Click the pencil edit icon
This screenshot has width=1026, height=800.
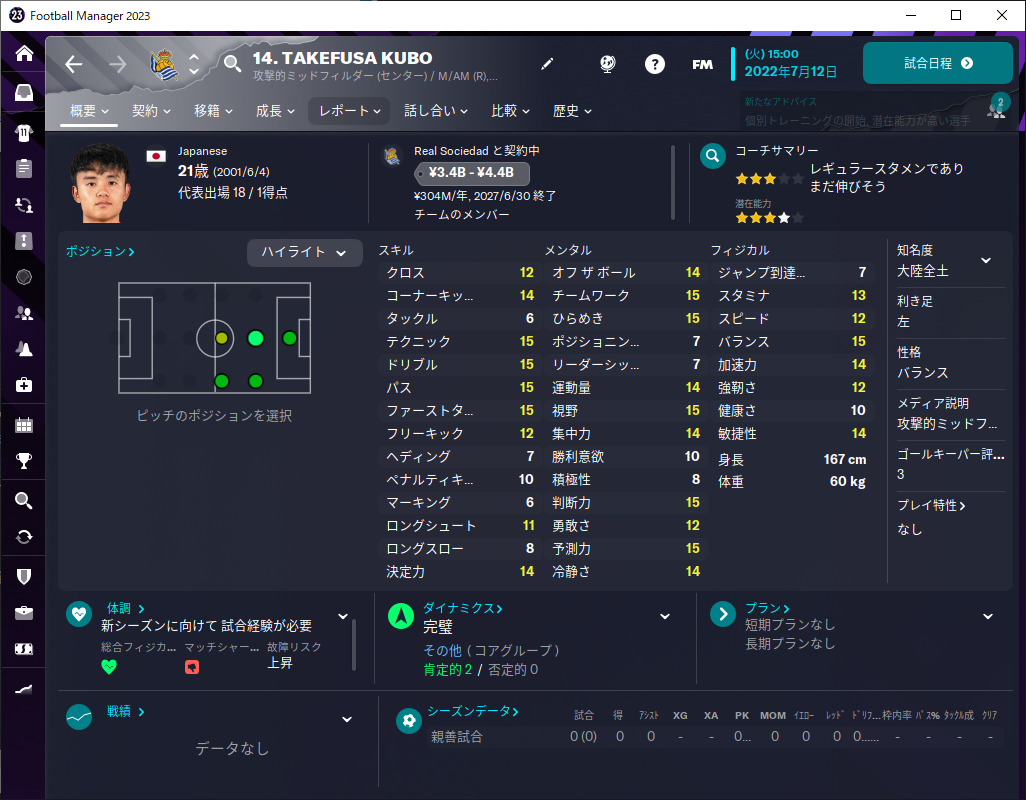click(x=547, y=63)
